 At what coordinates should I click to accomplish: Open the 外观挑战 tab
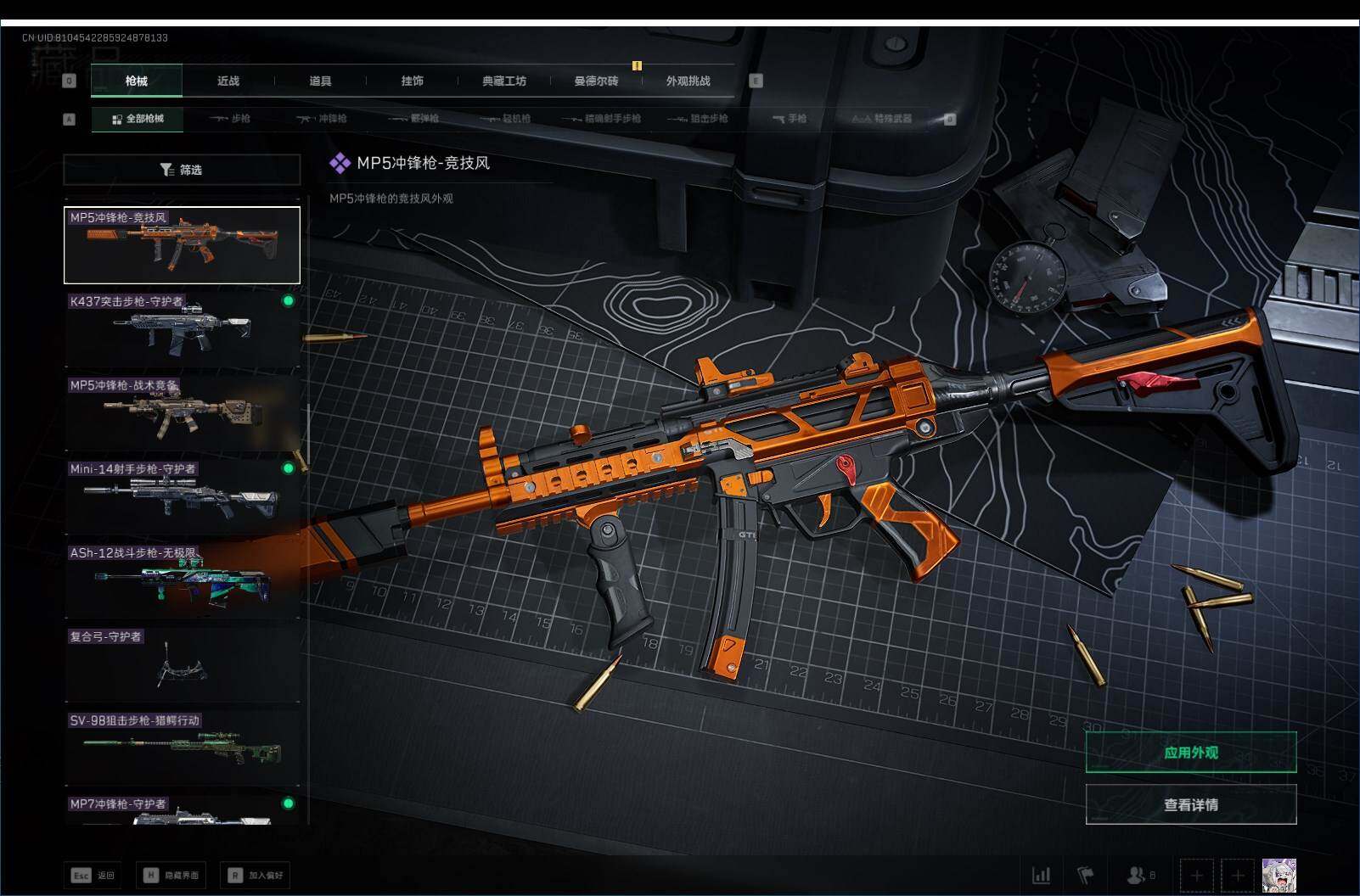point(688,81)
